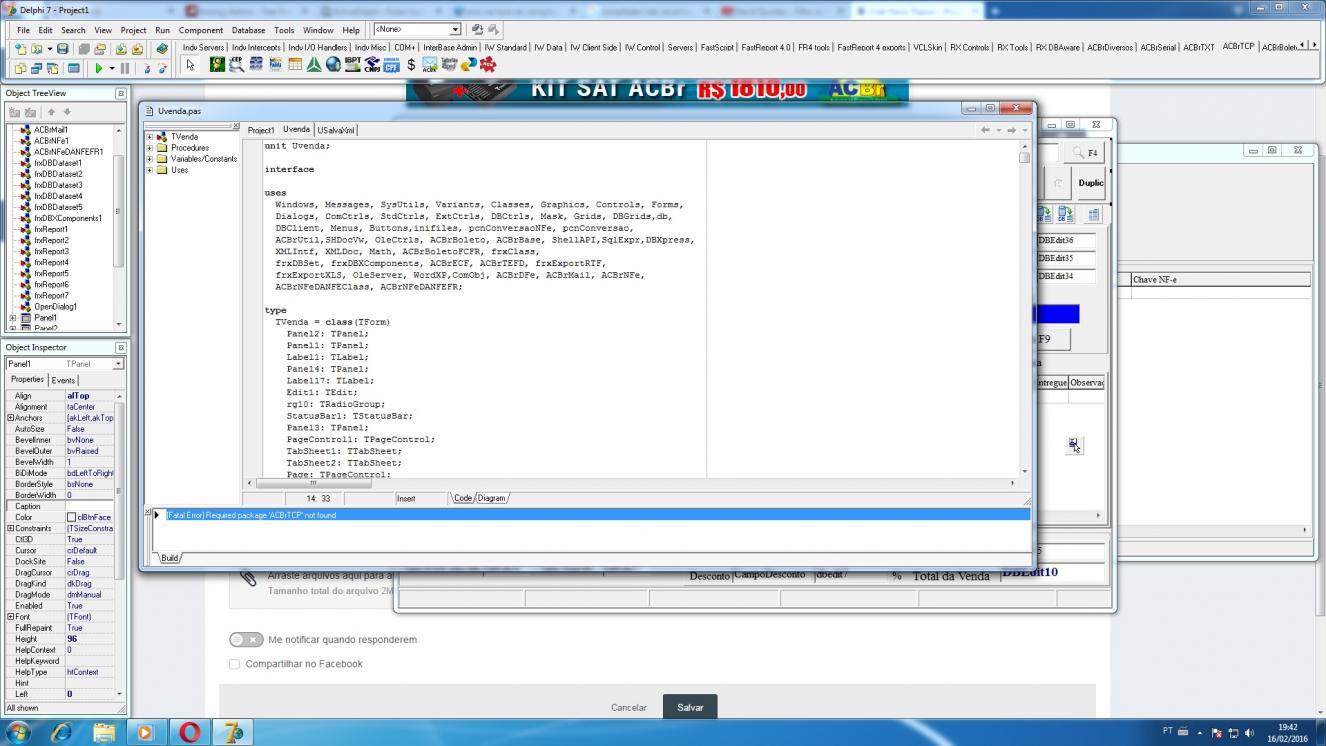Click the Cancelar link
Screen dimensions: 1326x746
[629, 707]
